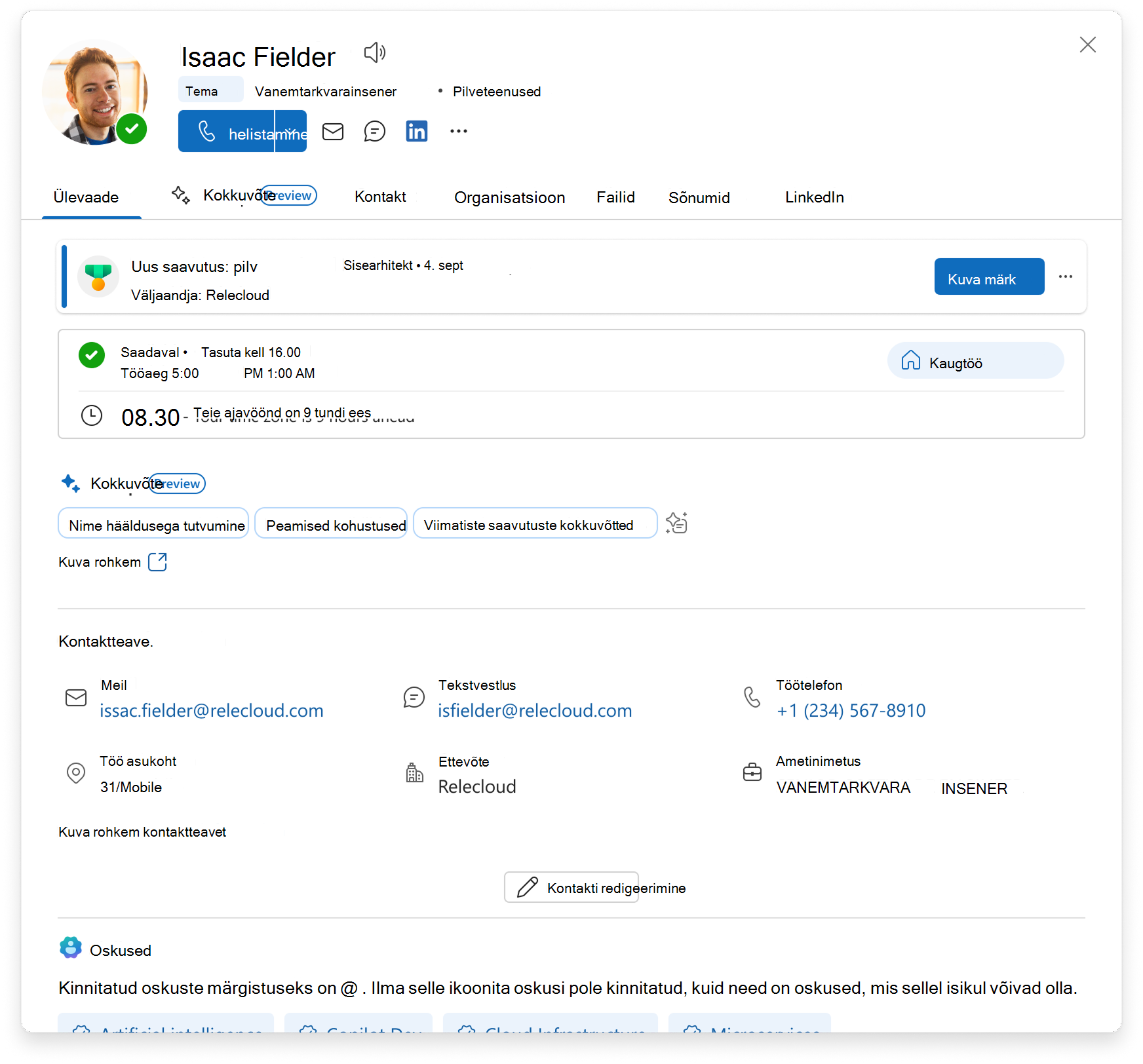Call the work phone number link

click(851, 711)
